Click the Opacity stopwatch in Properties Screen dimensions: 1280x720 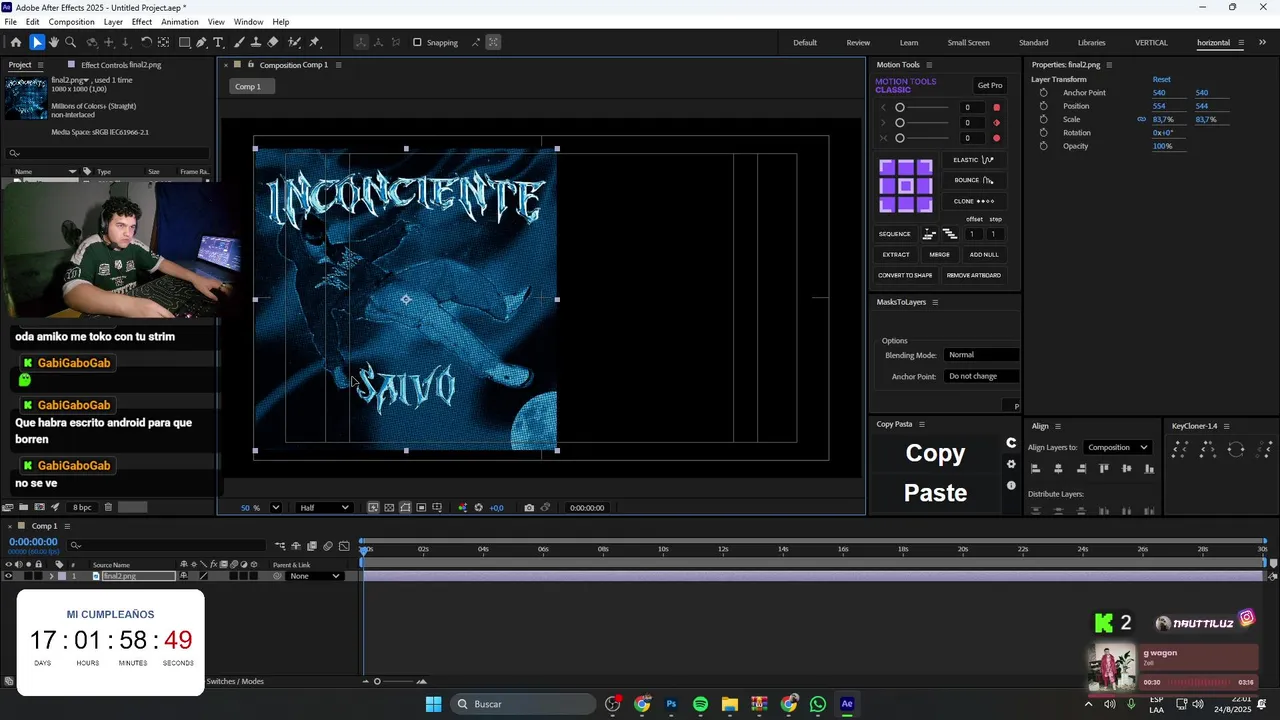1043,146
